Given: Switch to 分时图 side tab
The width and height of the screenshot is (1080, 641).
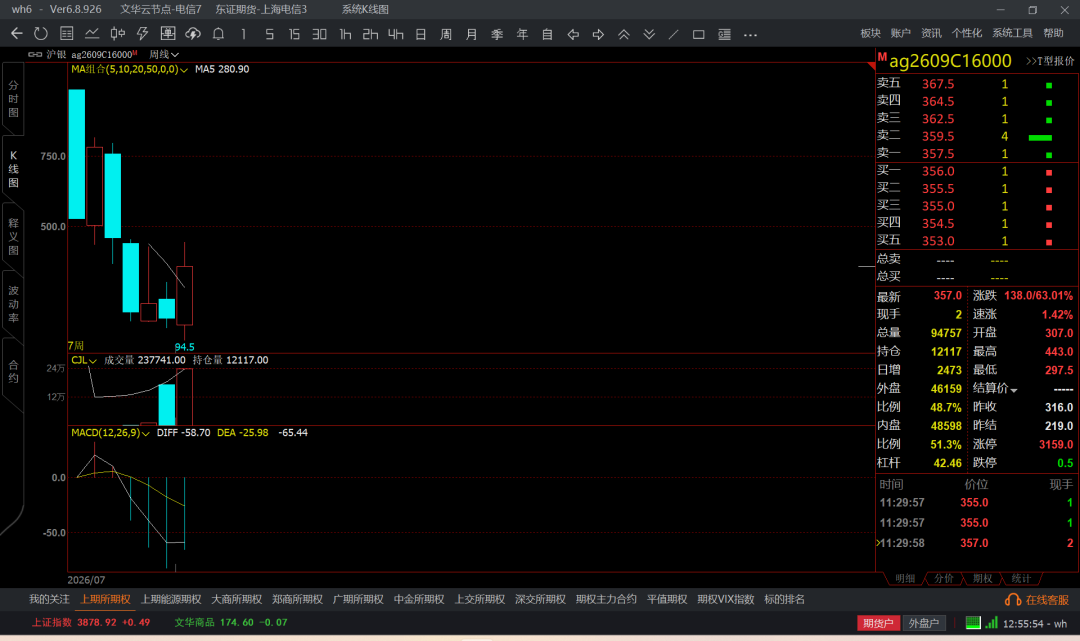Looking at the screenshot, I should coord(13,98).
